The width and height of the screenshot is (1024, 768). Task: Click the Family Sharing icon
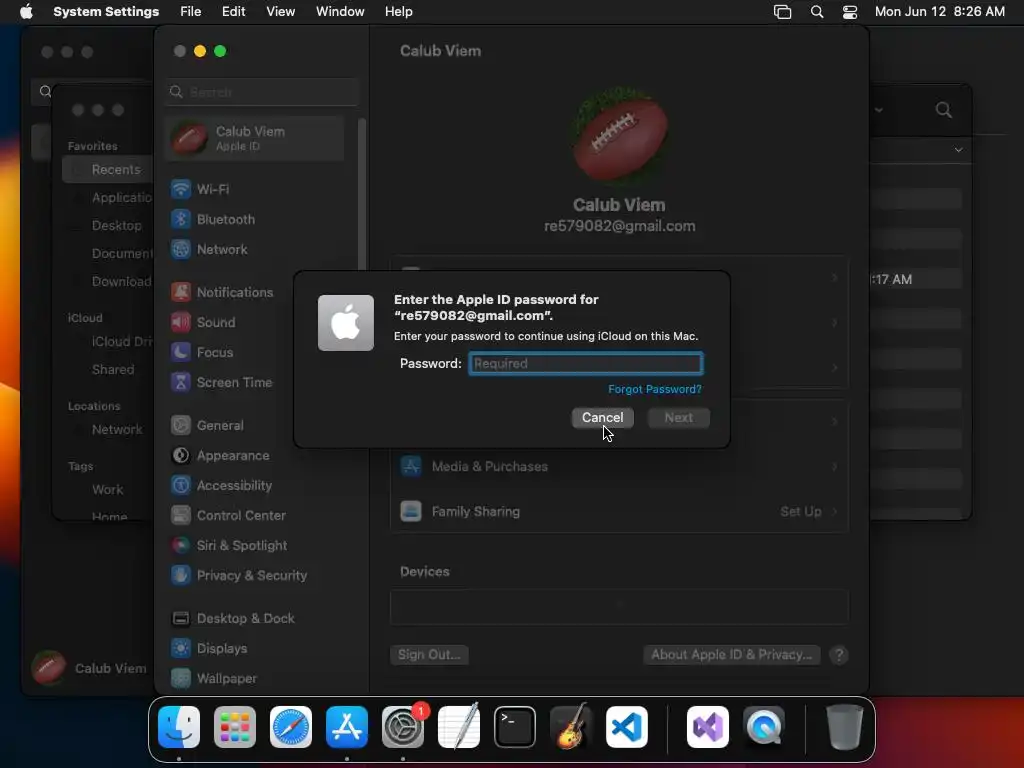[411, 511]
